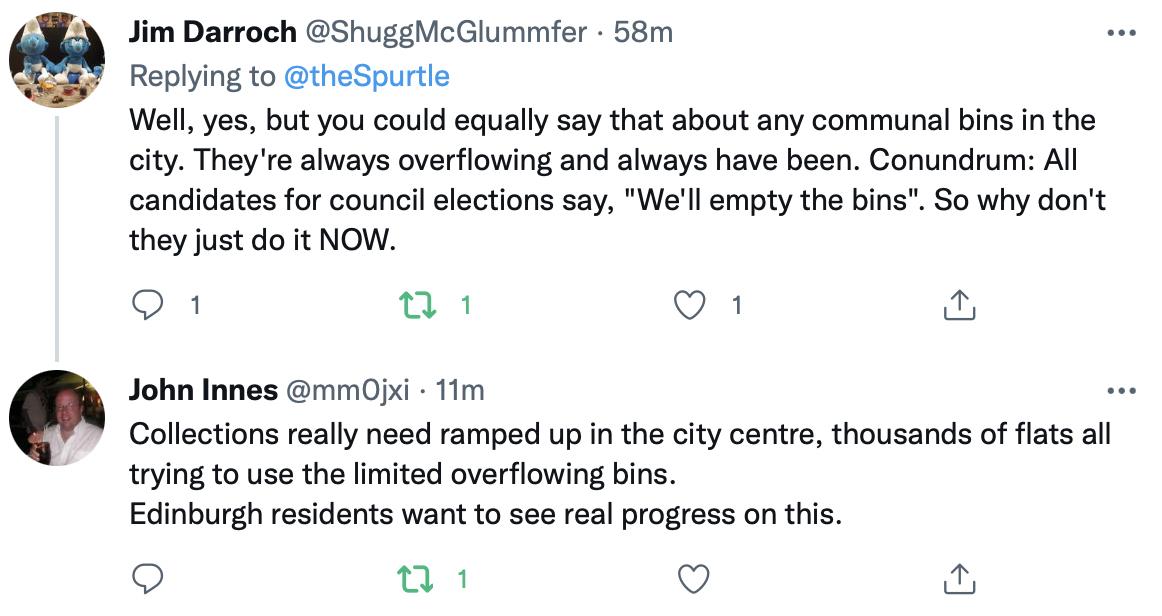Like John Innes's tweet
This screenshot has height=616, width=1162.
pyautogui.click(x=693, y=577)
